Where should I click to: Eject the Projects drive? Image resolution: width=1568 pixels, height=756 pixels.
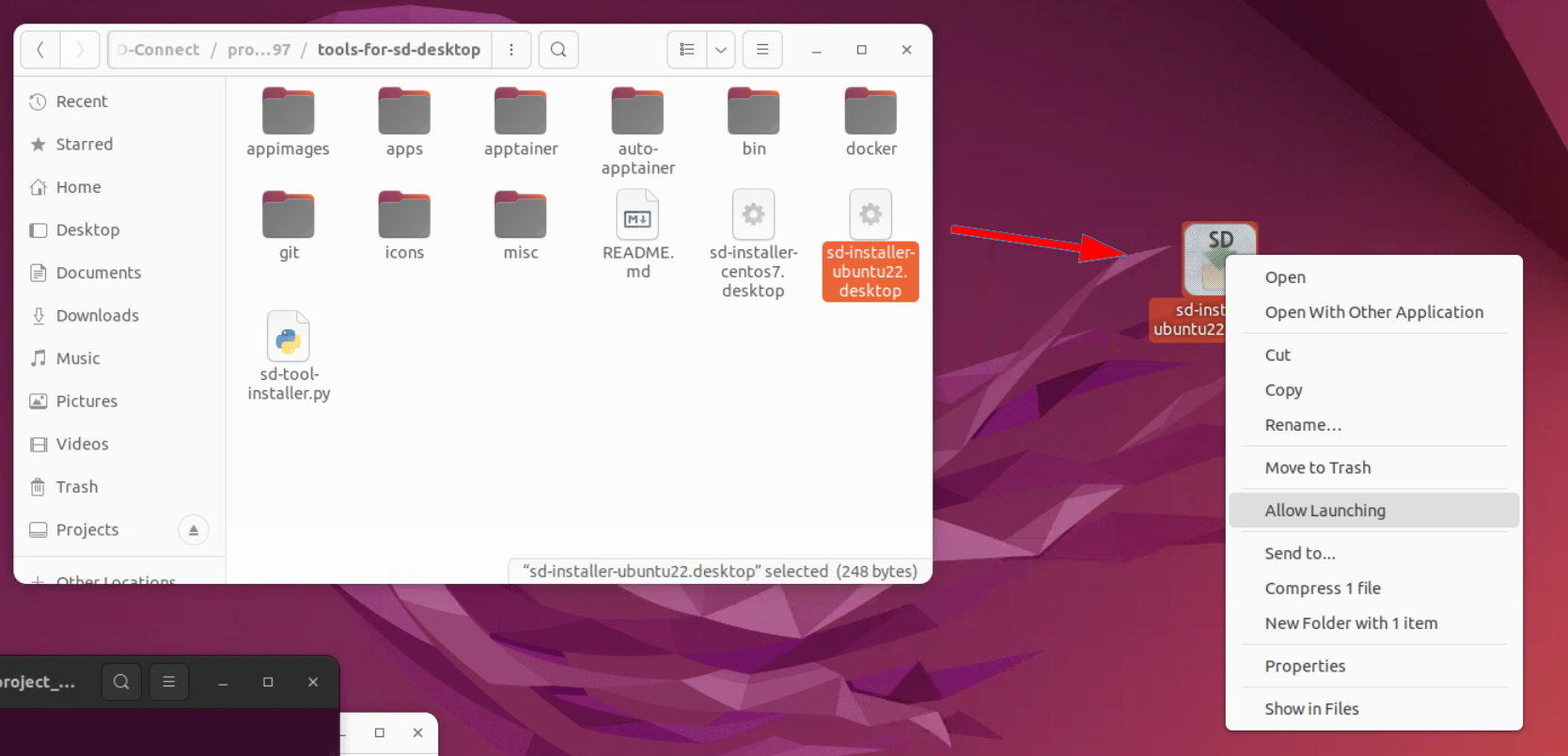(x=194, y=530)
